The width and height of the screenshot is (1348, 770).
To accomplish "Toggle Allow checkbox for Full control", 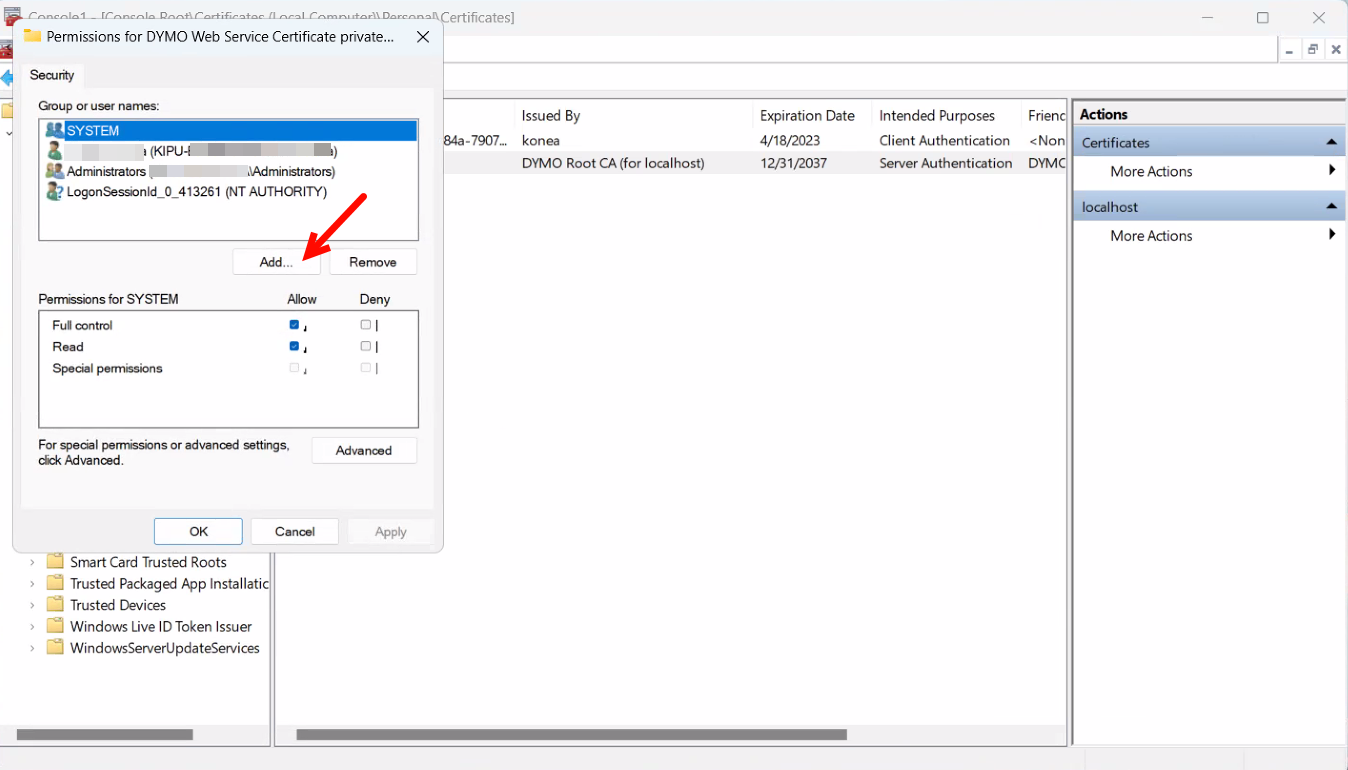I will 294,325.
